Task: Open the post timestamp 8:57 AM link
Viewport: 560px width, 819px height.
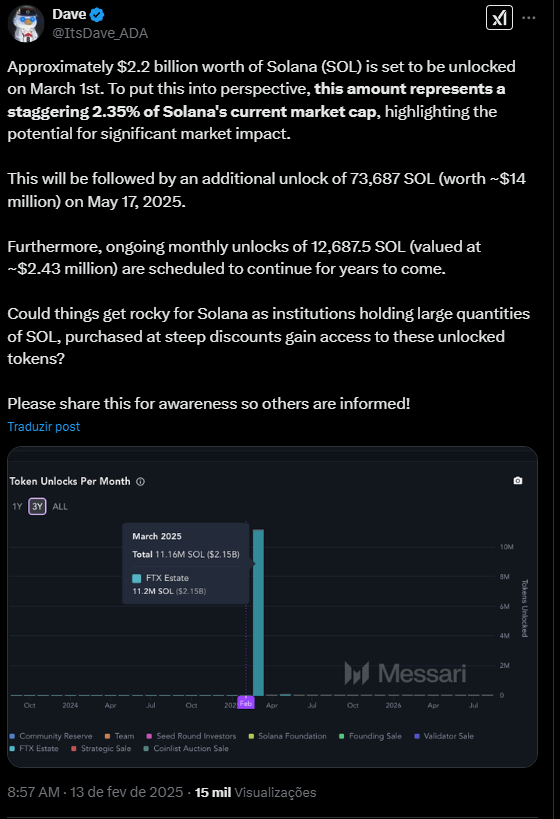Action: pos(33,792)
